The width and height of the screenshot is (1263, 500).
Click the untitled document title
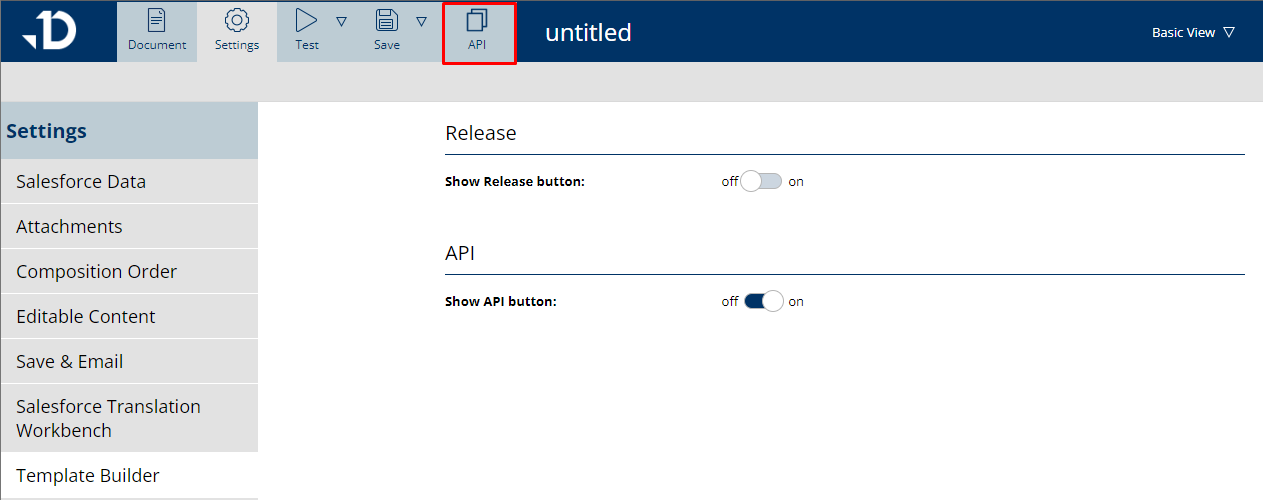pos(588,33)
